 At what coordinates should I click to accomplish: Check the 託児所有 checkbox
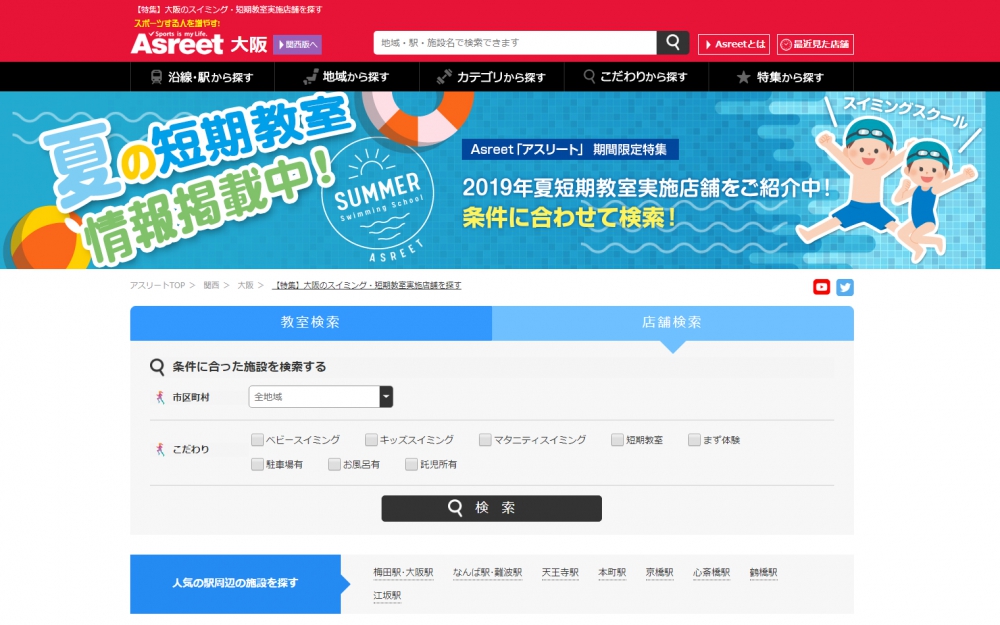[x=411, y=464]
